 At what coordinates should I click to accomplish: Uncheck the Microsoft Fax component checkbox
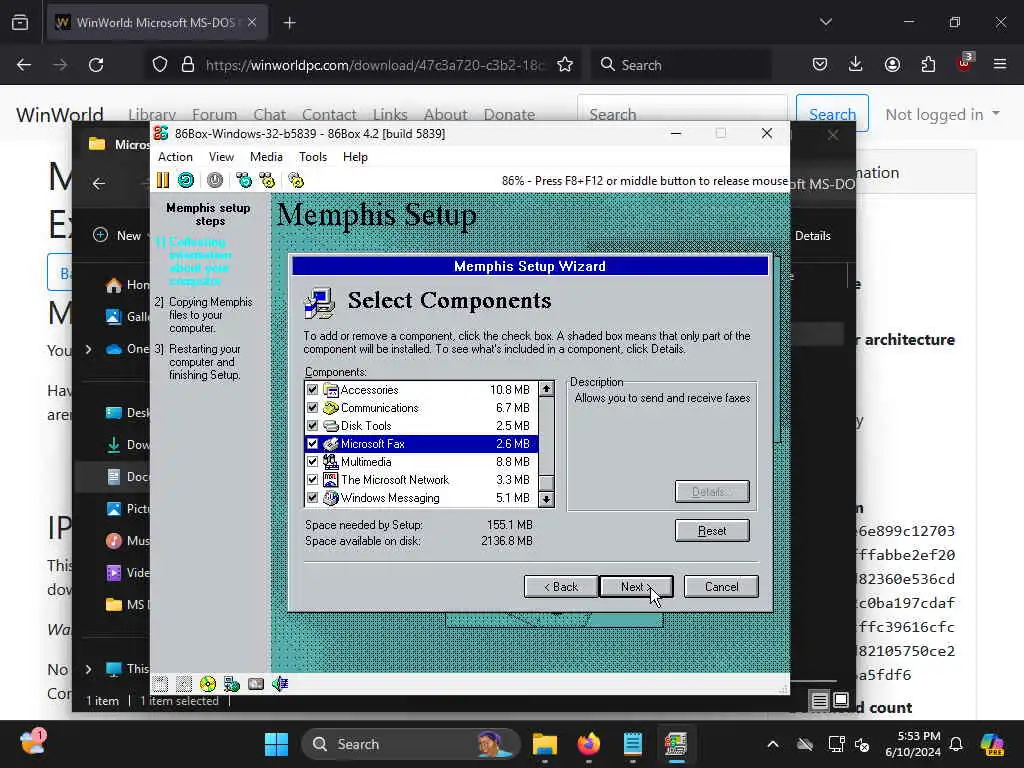point(313,444)
